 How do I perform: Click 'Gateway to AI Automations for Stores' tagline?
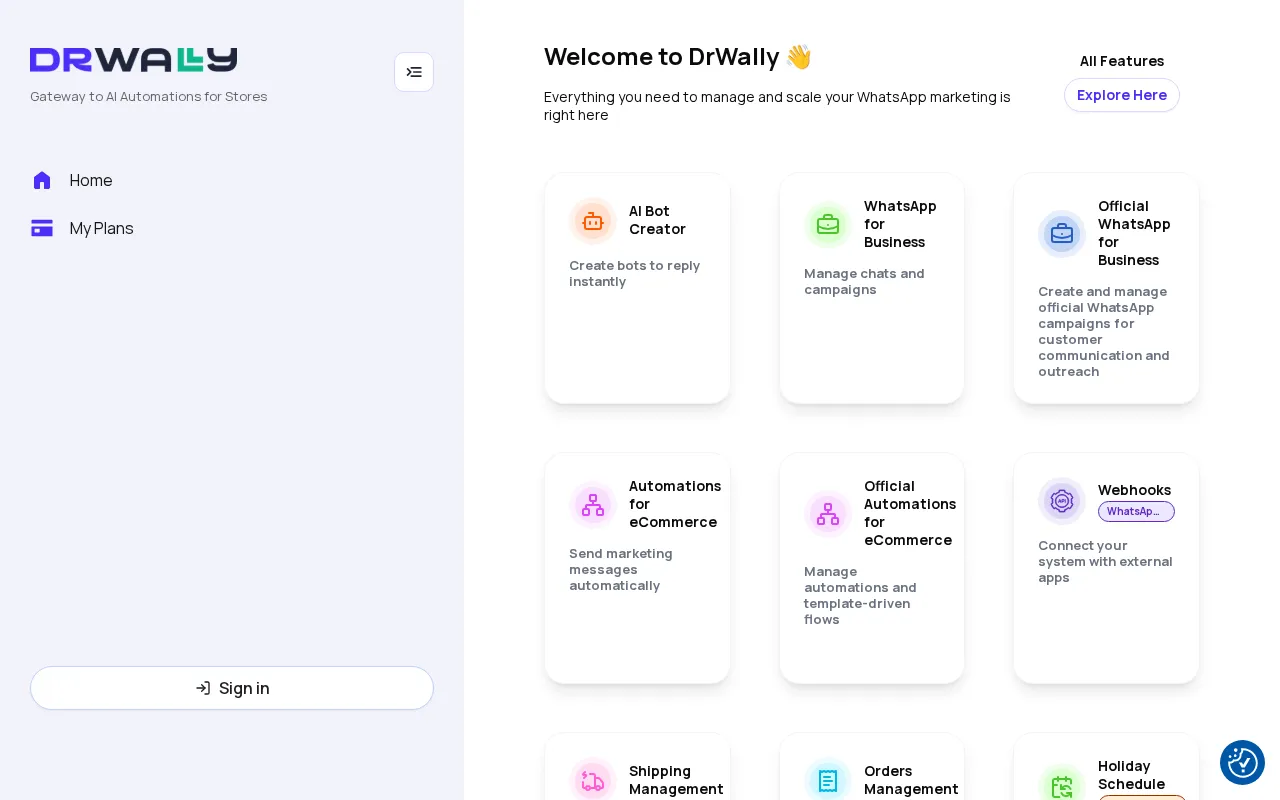(x=149, y=97)
